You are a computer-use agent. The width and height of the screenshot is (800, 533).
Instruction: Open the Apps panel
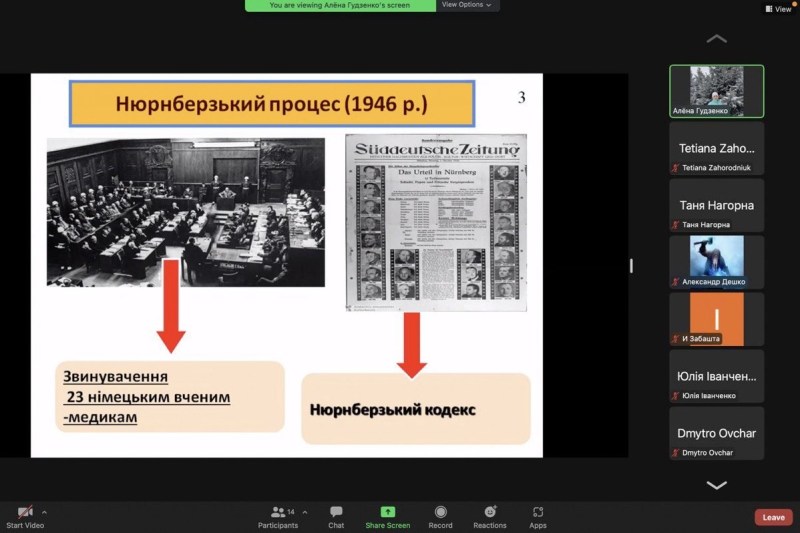coord(538,517)
